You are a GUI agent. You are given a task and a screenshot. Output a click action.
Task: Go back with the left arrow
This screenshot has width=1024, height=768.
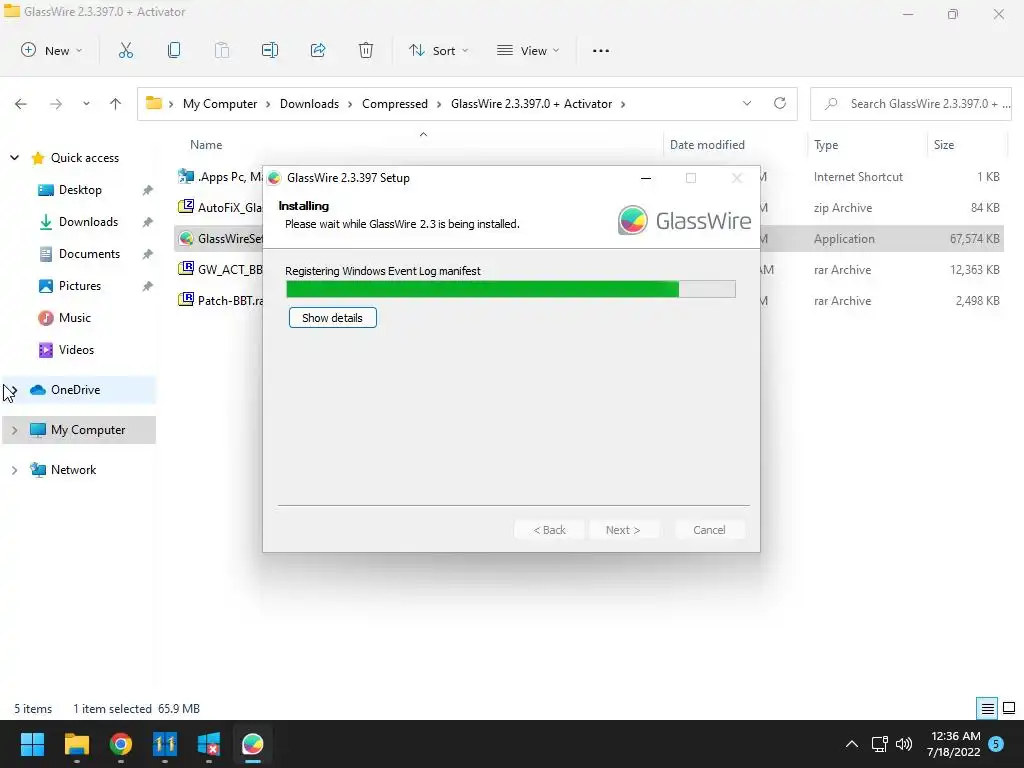(x=21, y=104)
